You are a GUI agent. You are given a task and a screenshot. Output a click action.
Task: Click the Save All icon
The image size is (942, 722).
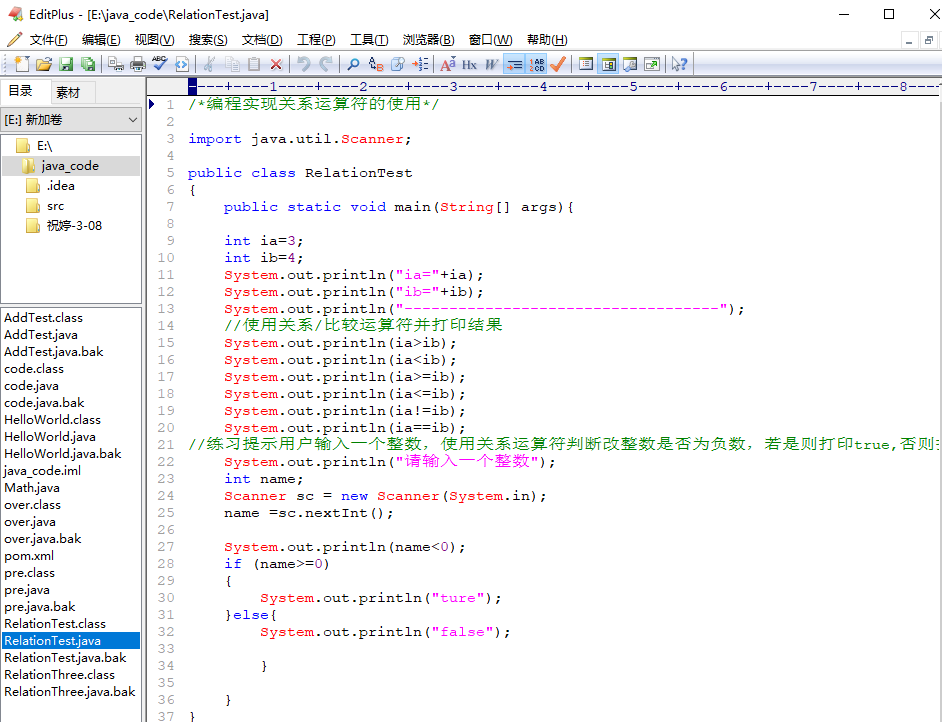tap(88, 64)
